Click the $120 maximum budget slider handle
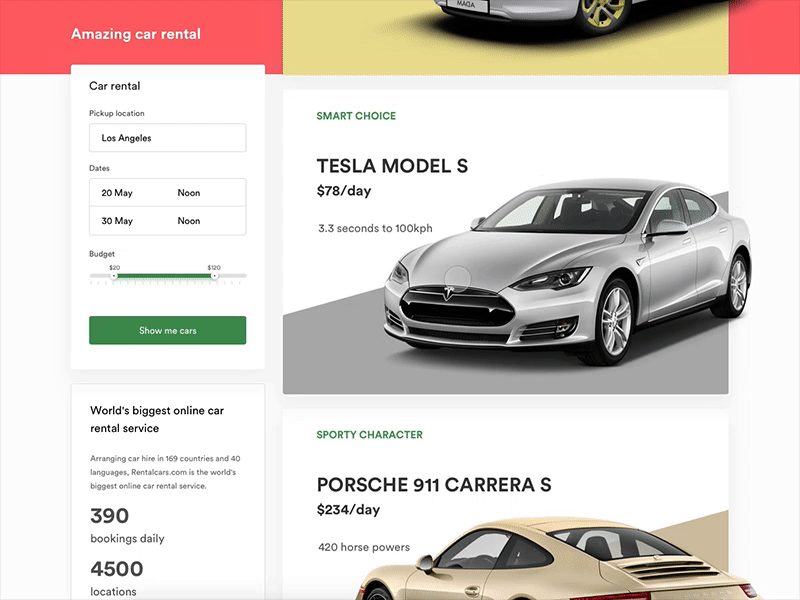 pyautogui.click(x=214, y=276)
